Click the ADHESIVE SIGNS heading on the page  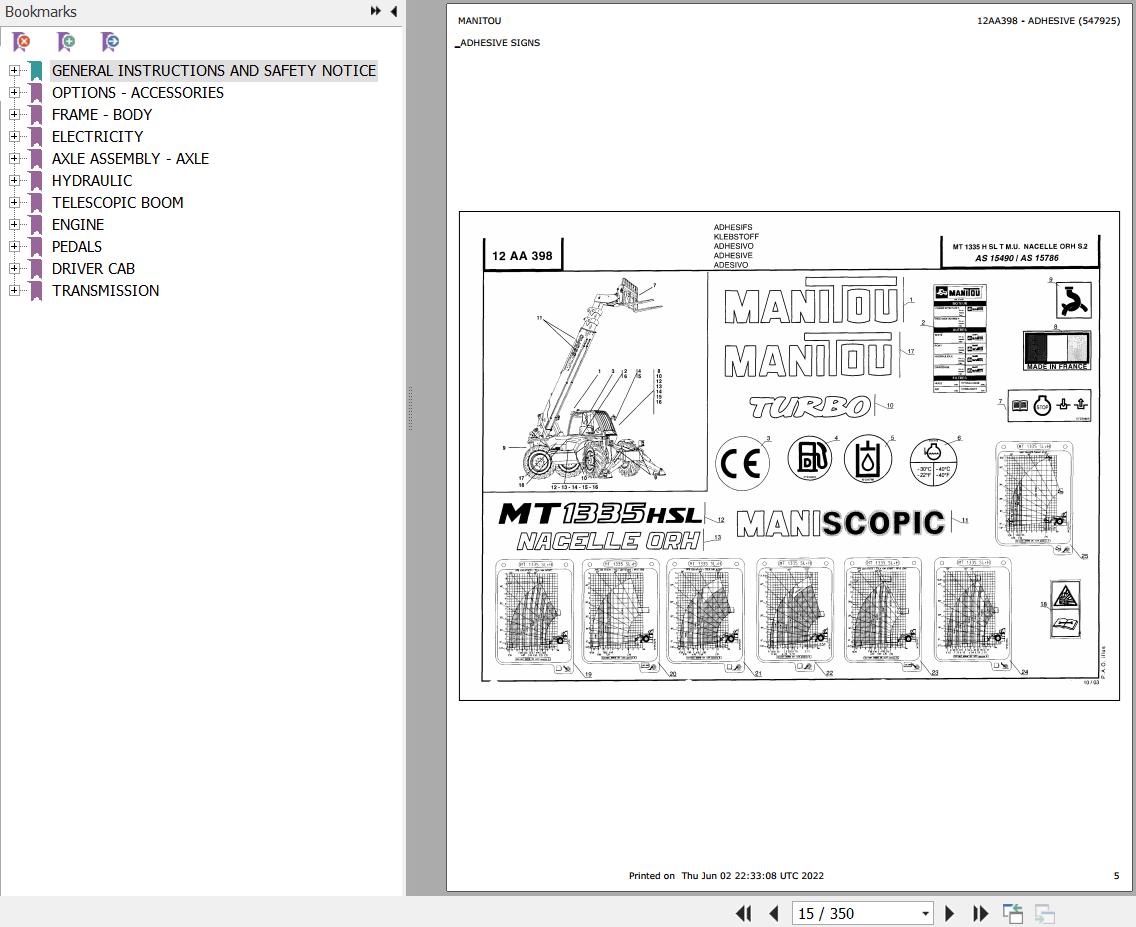[x=500, y=43]
